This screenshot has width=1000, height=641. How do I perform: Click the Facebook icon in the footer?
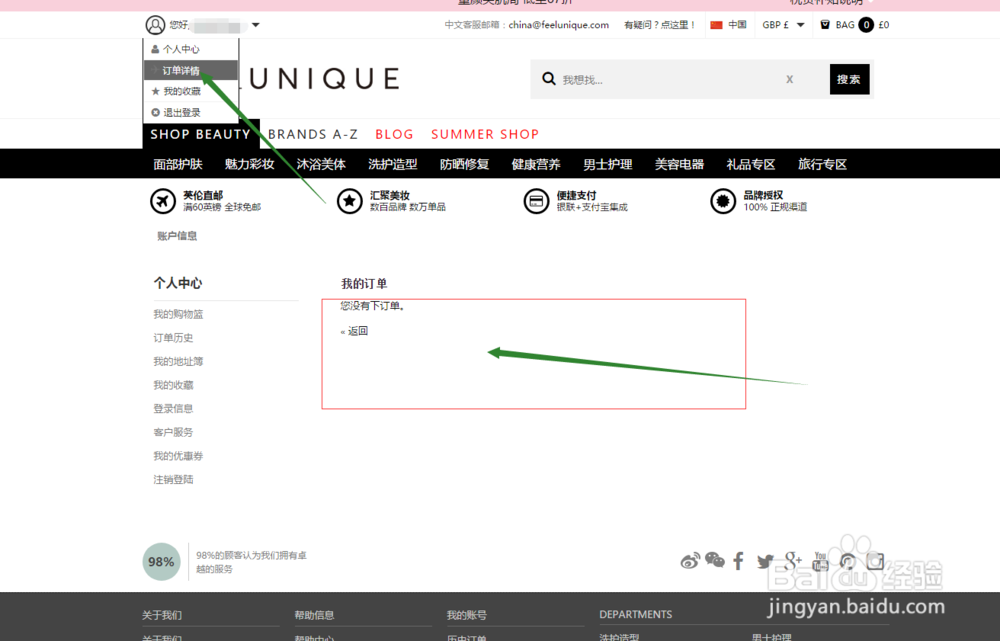coord(738,561)
